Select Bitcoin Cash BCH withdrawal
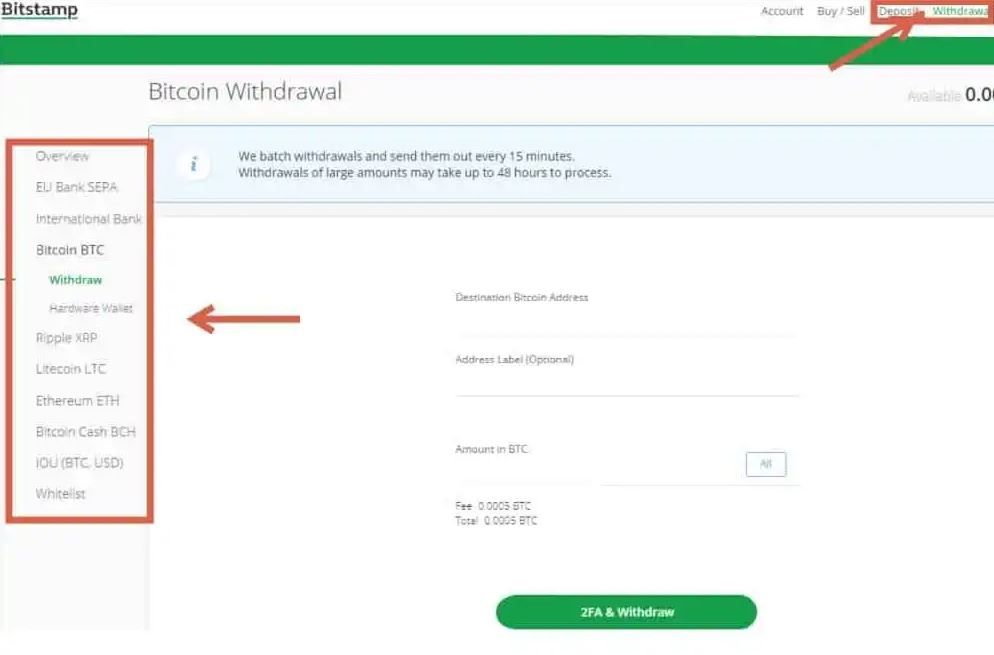994x655 pixels. [86, 432]
